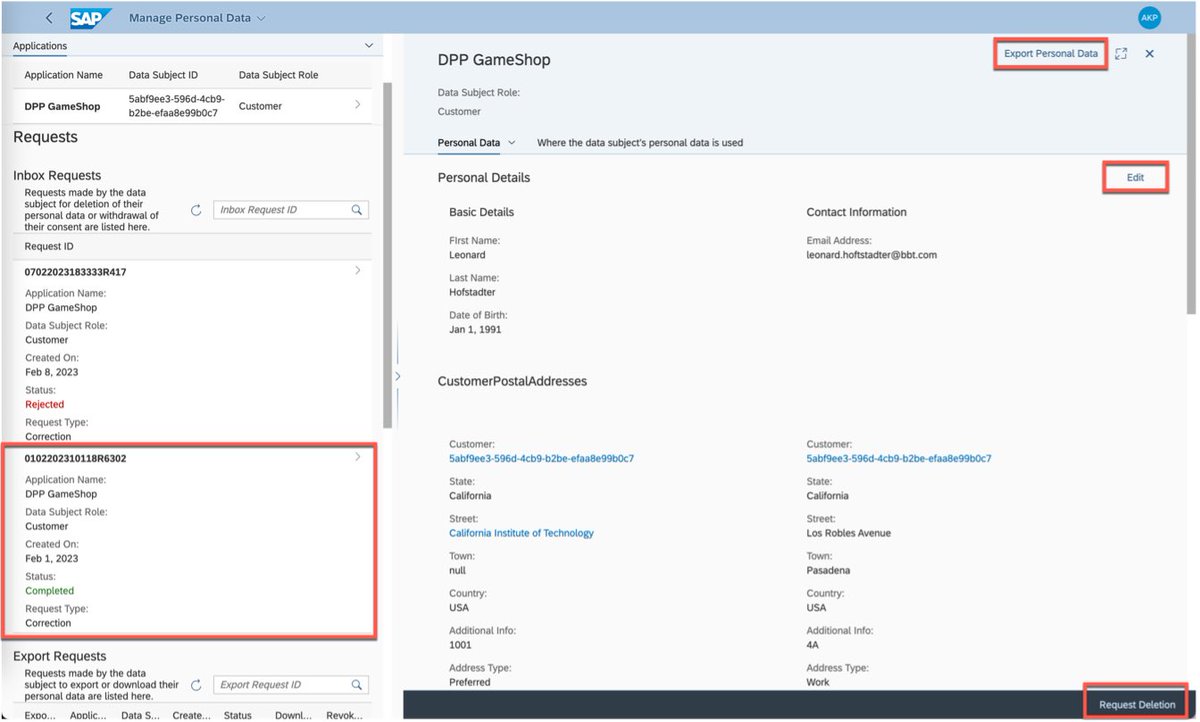The image size is (1200, 722).
Task: Click the Completed status text
Action: (49, 591)
